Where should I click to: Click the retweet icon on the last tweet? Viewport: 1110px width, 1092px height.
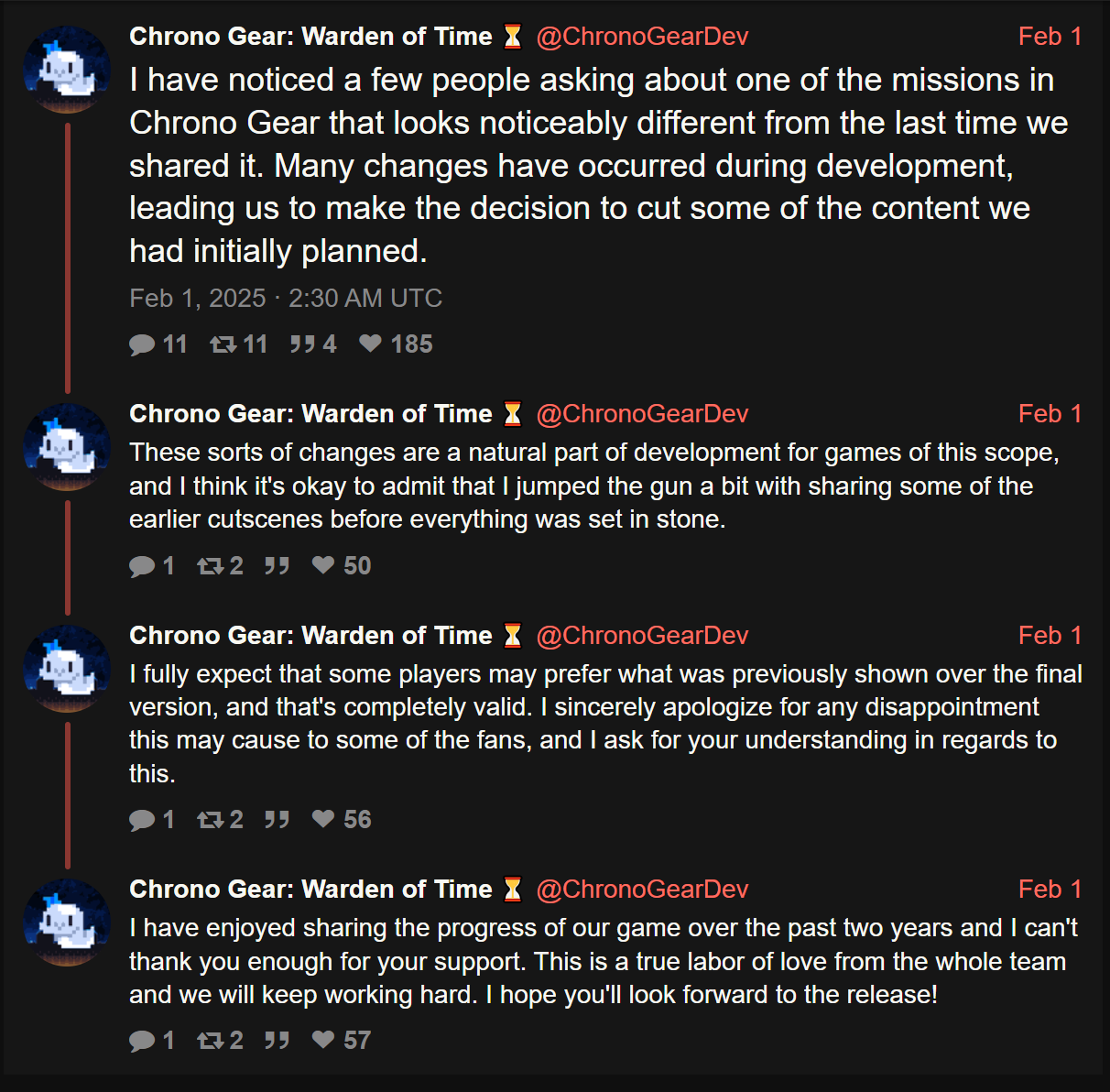tap(210, 1041)
